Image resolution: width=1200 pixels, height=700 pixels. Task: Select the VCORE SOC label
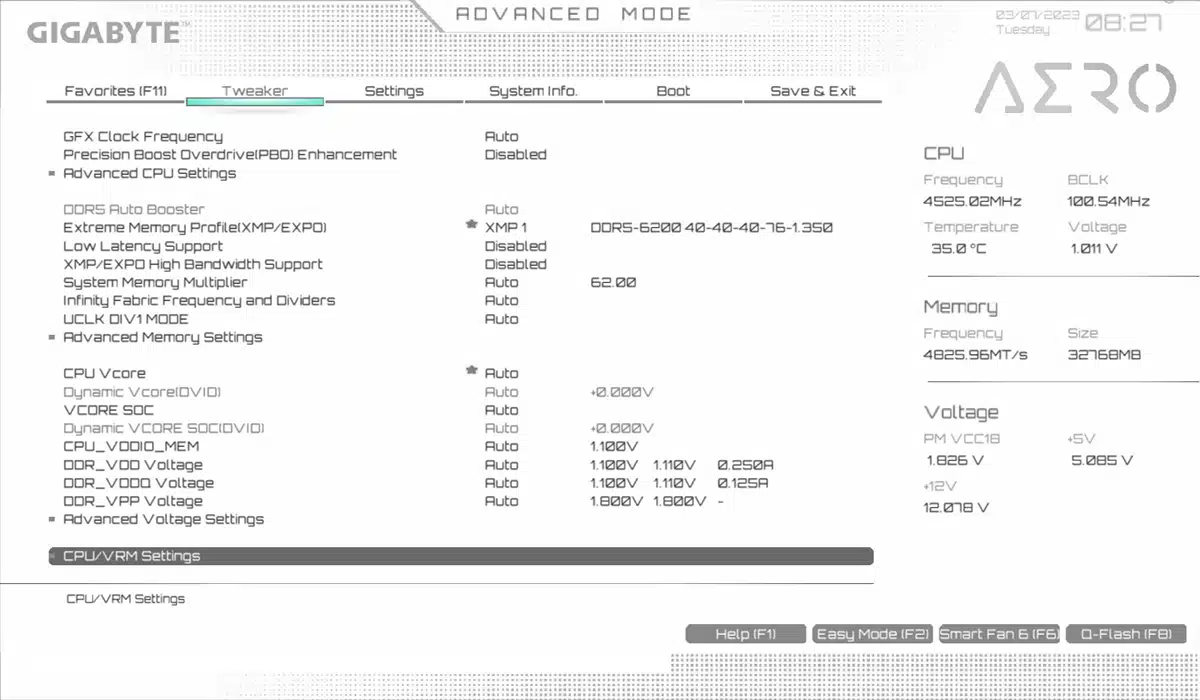108,410
